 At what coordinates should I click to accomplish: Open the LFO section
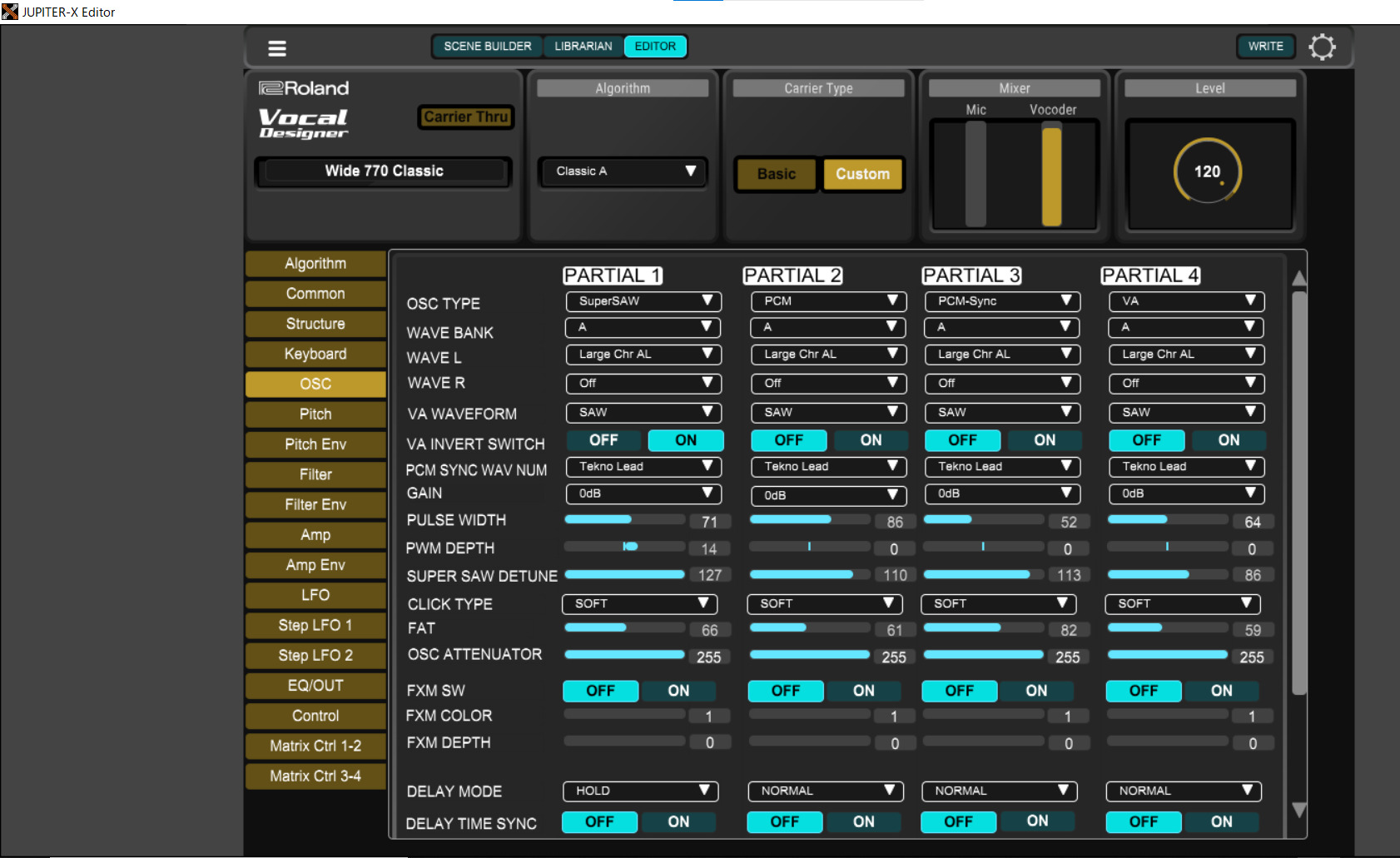click(x=315, y=595)
